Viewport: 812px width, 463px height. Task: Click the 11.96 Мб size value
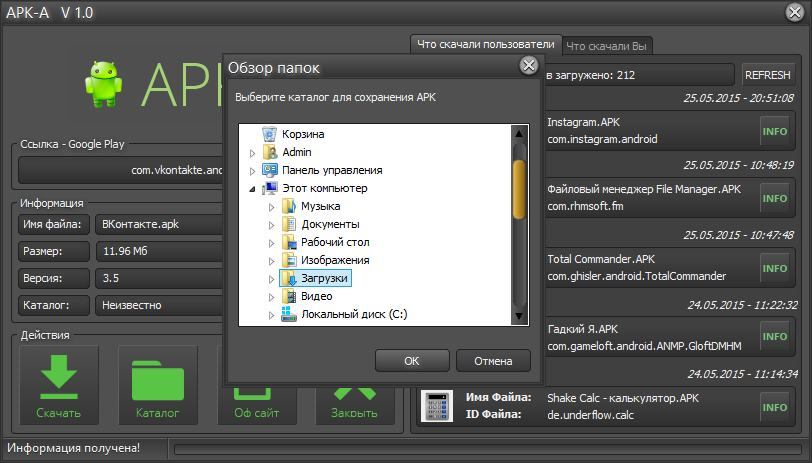[125, 251]
